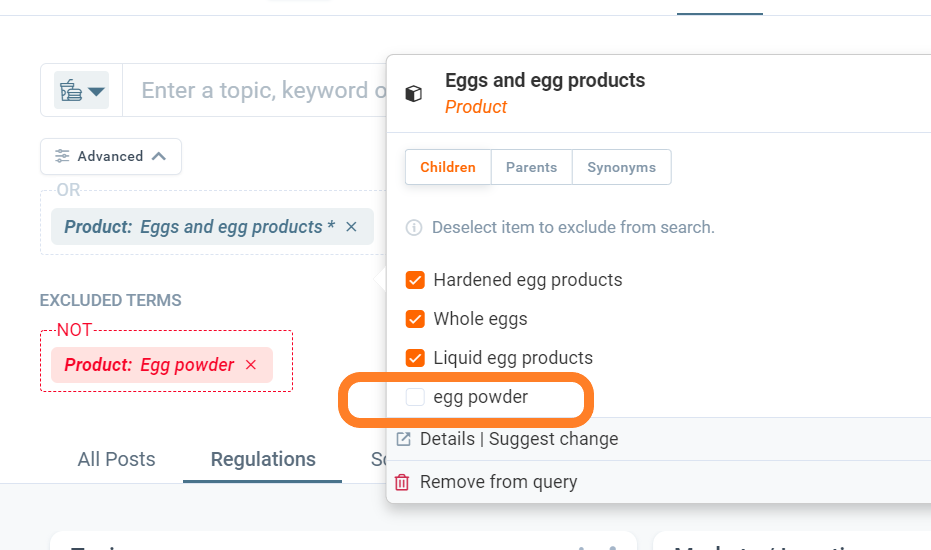Switch to All Posts tab

pos(116,459)
